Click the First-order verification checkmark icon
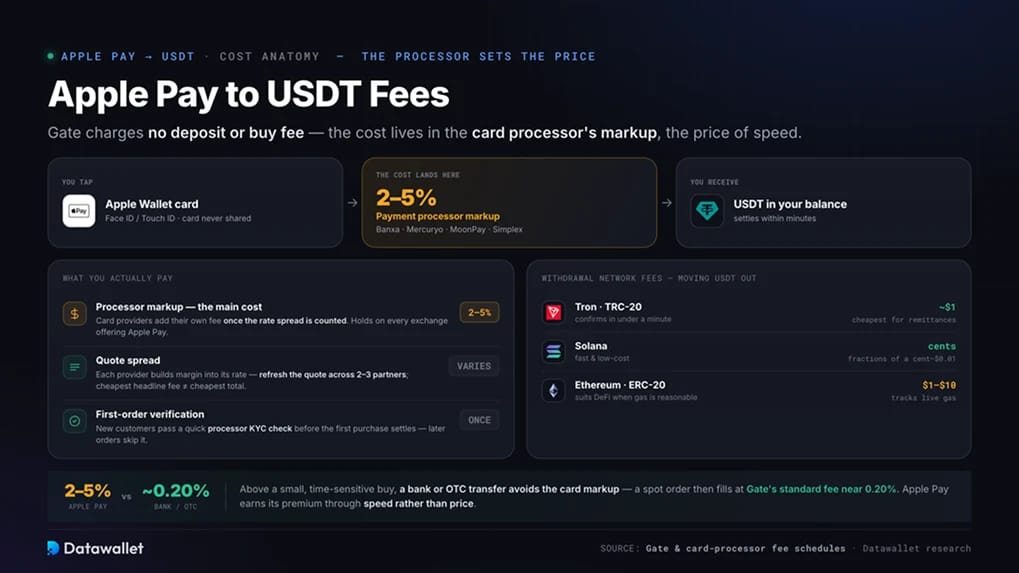1019x573 pixels. pos(75,421)
